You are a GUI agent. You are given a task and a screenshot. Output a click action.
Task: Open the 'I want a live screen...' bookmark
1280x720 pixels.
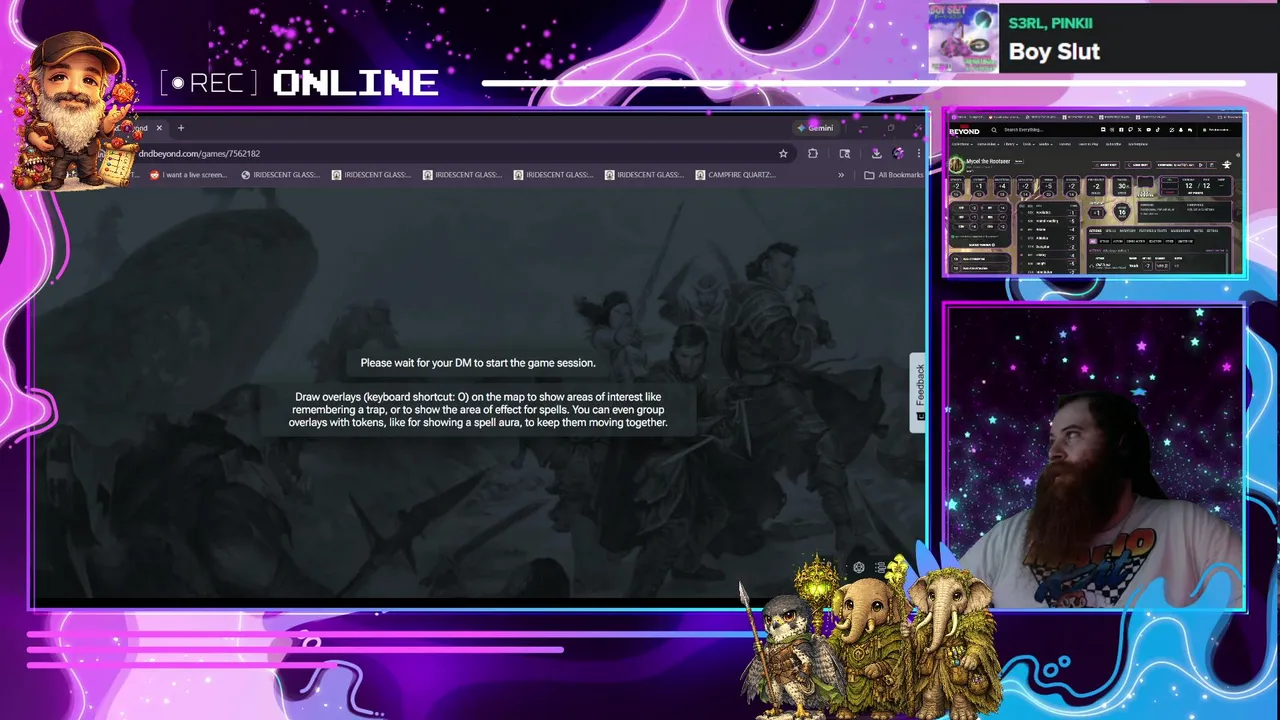click(x=189, y=175)
